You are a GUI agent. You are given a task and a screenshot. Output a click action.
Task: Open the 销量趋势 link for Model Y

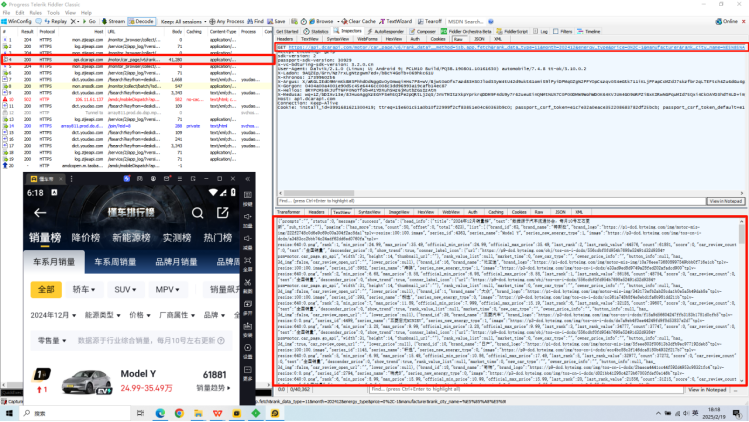(x=214, y=388)
